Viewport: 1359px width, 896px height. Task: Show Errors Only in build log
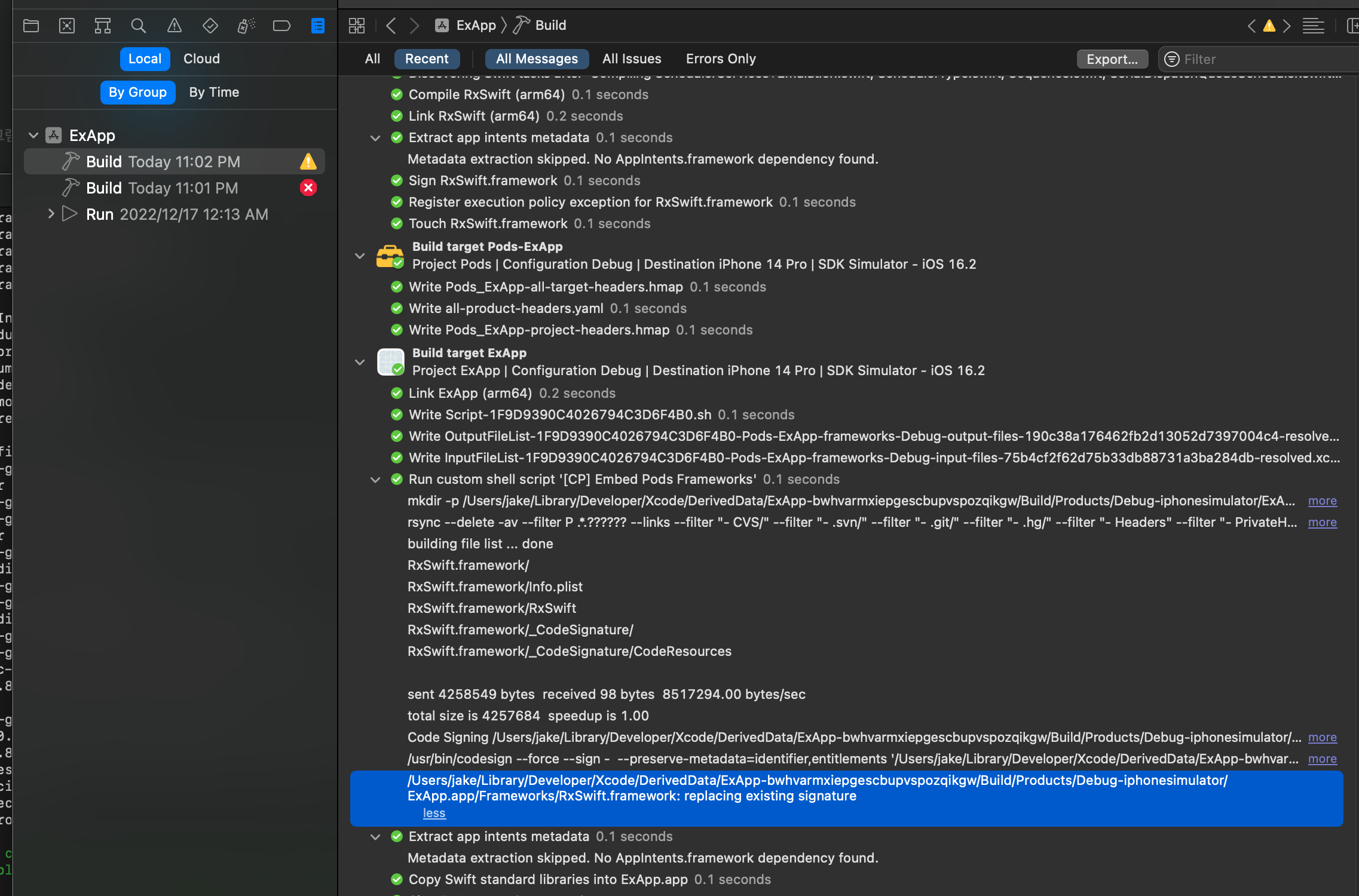coord(721,59)
